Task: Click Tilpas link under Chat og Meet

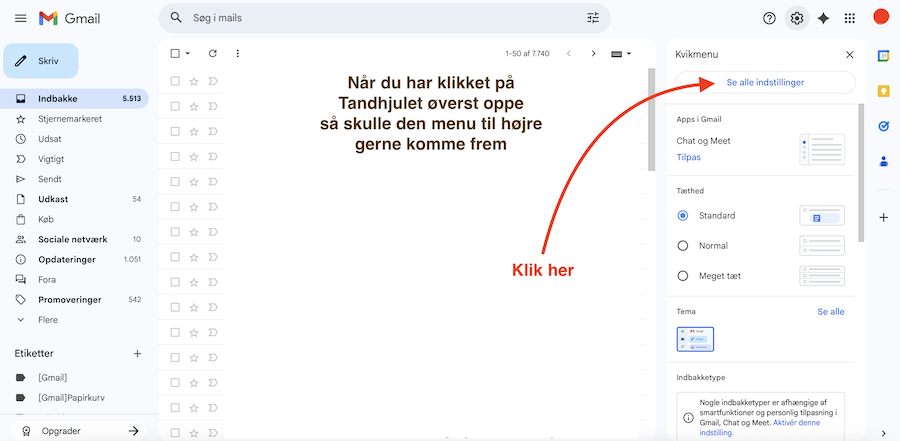Action: [688, 157]
